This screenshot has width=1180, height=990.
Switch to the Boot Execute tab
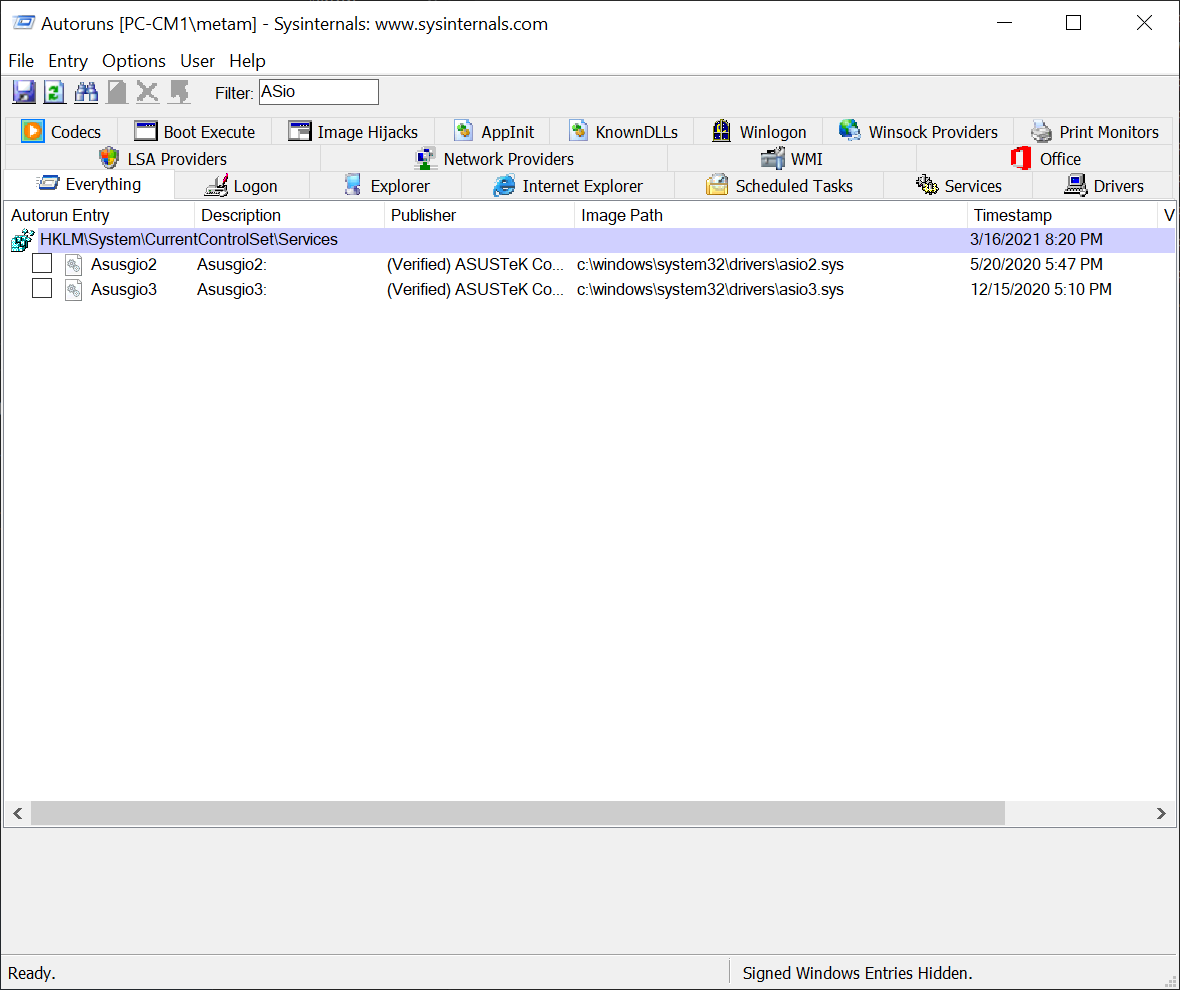[x=195, y=132]
